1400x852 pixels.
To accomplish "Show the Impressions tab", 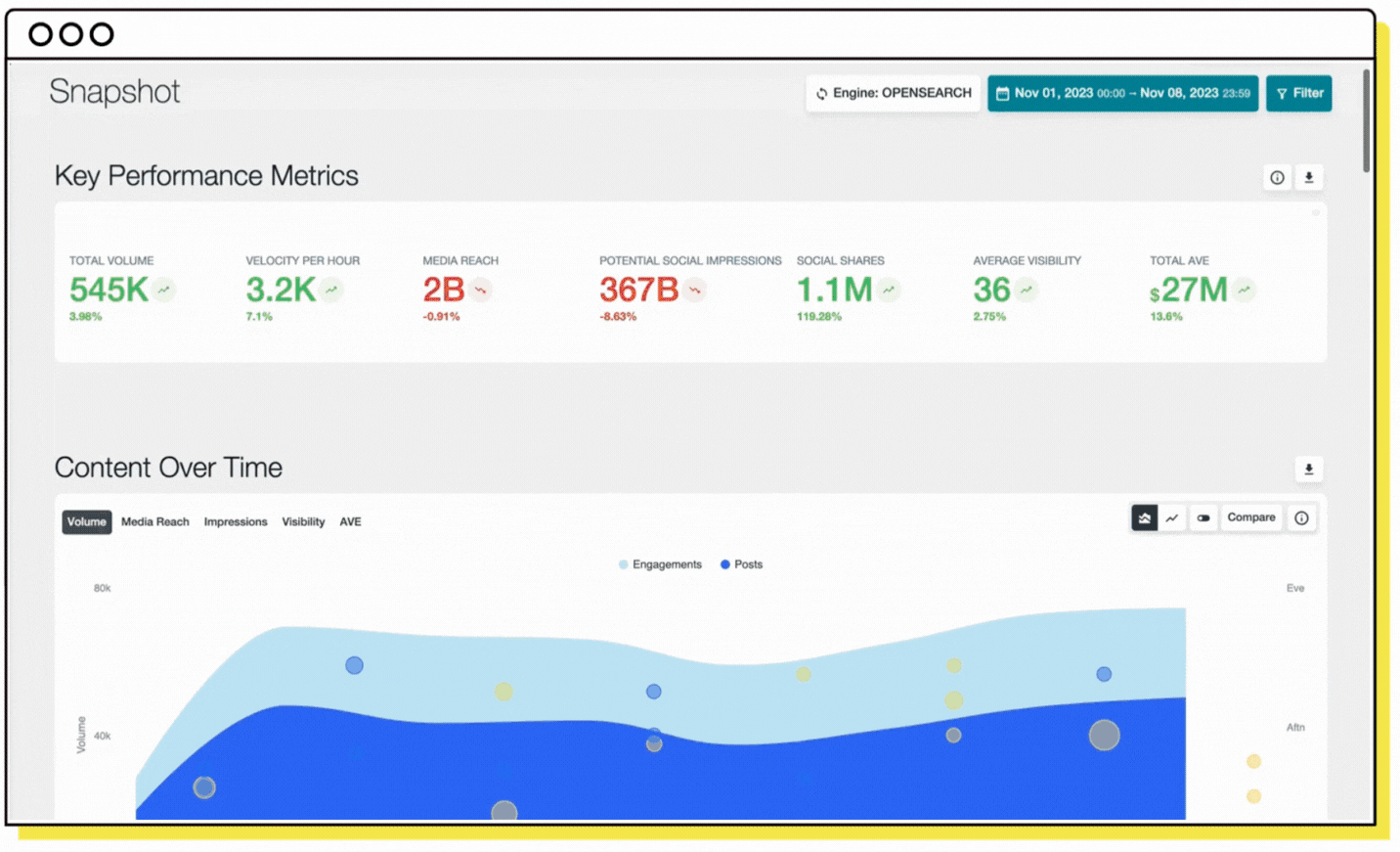I will click(236, 522).
